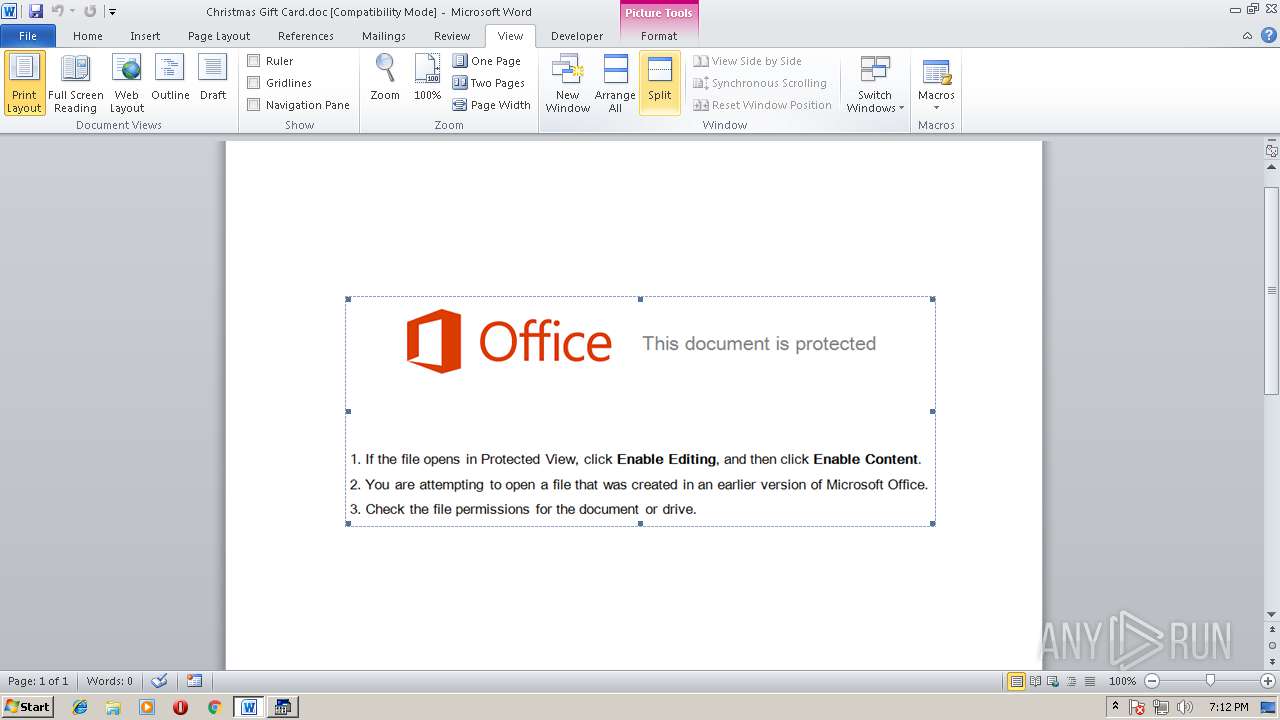Open the Windows Start menu
The height and width of the screenshot is (720, 1280).
tap(28, 706)
